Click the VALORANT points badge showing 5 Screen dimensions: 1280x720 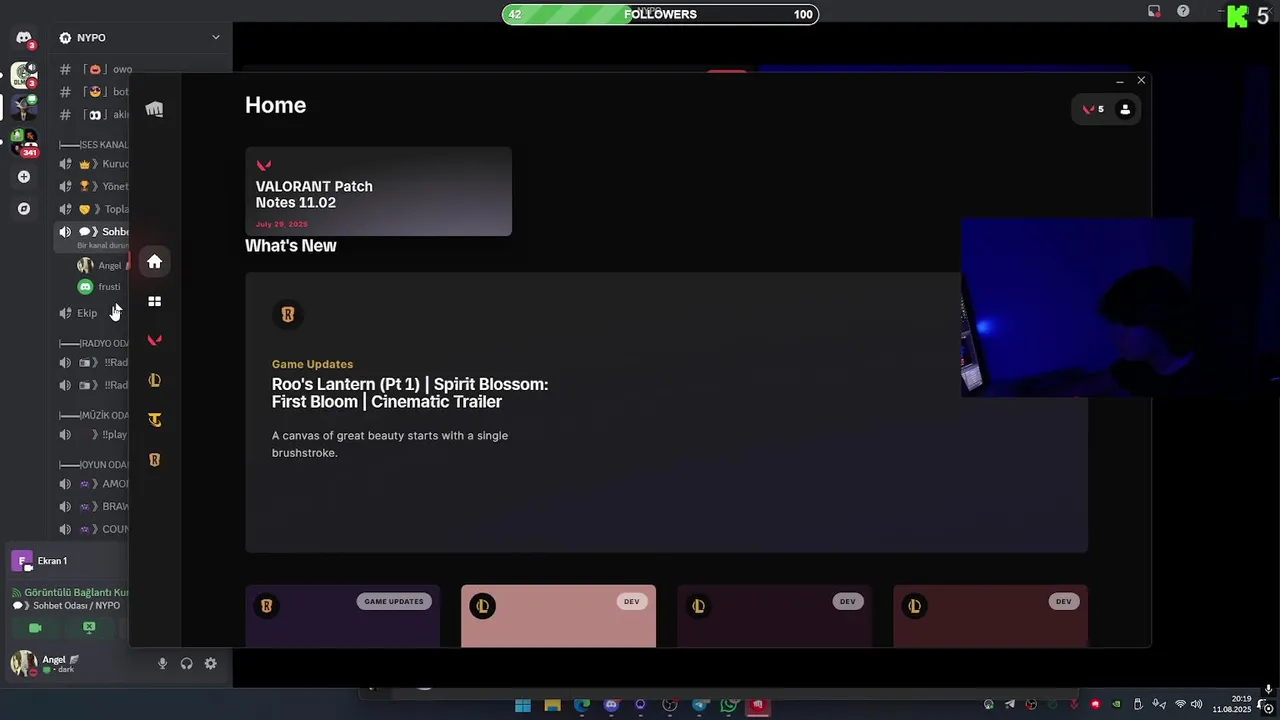point(1093,109)
